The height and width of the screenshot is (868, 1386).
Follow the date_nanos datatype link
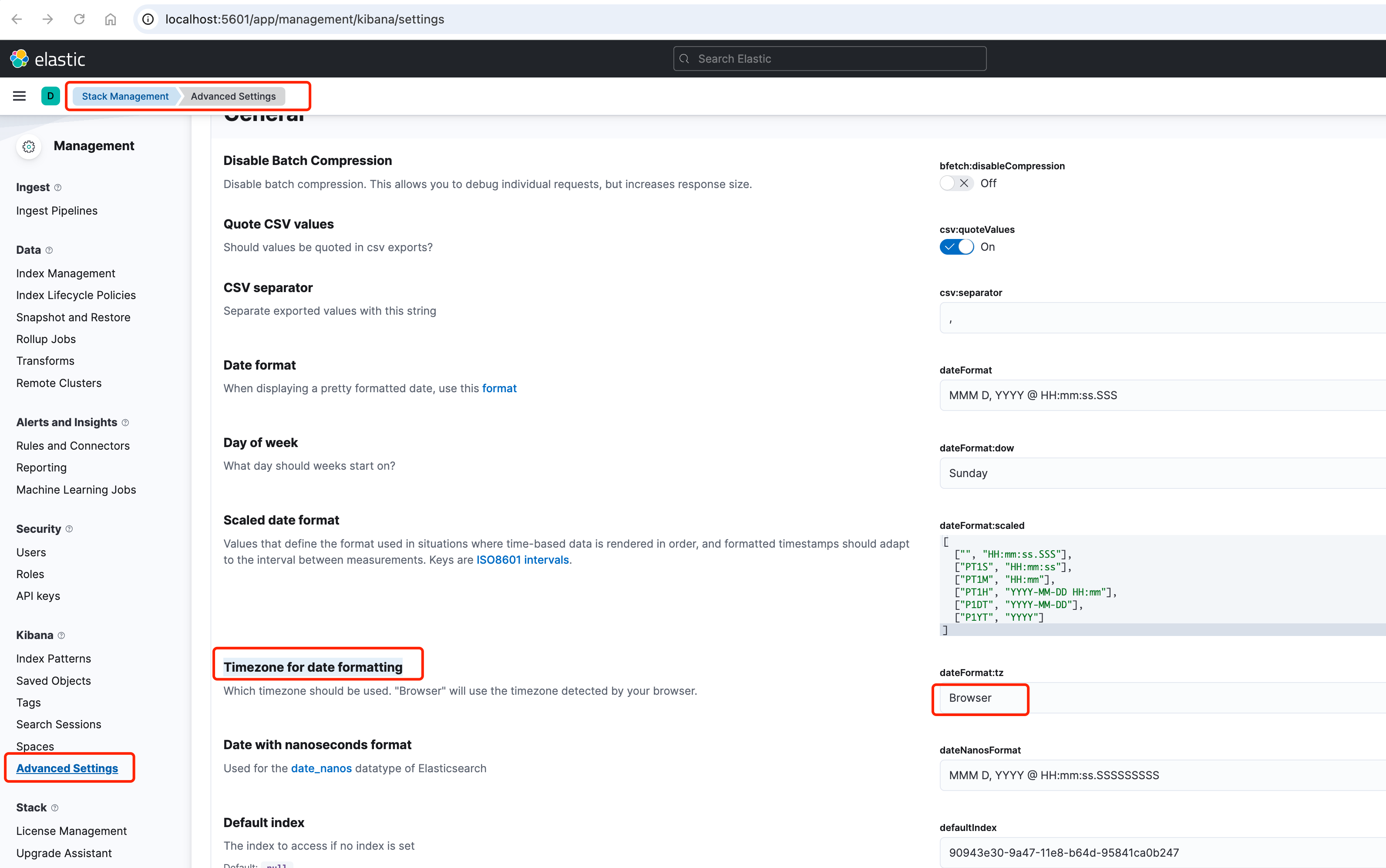(321, 768)
